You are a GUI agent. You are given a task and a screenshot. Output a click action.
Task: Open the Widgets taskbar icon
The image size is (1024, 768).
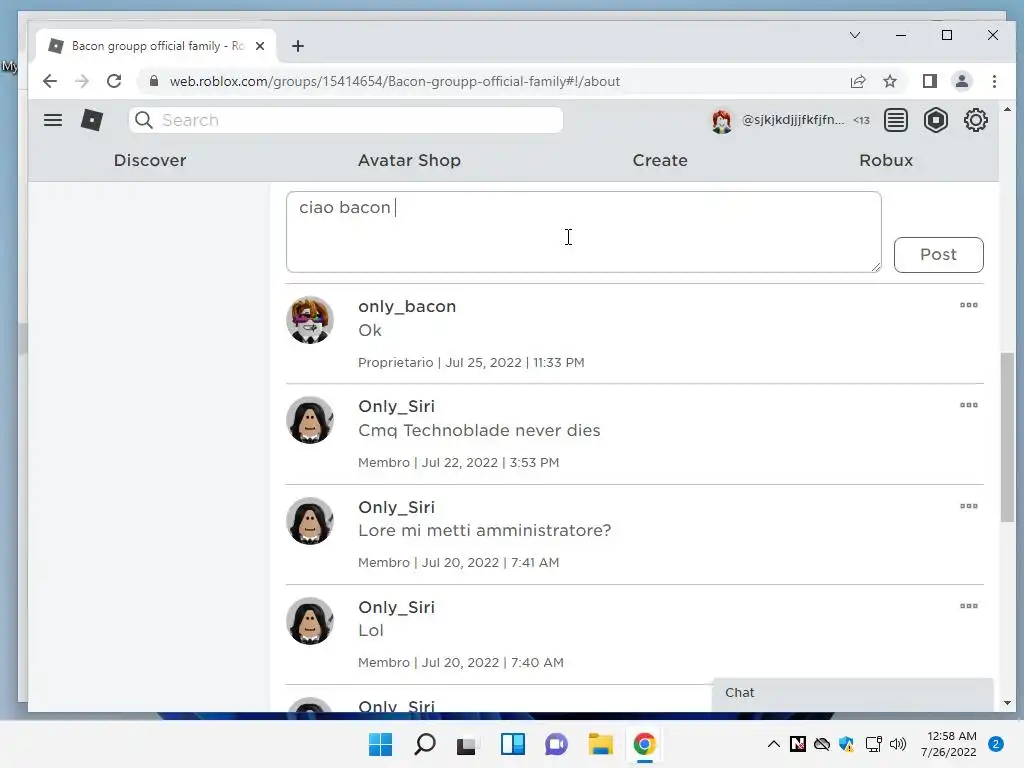513,744
